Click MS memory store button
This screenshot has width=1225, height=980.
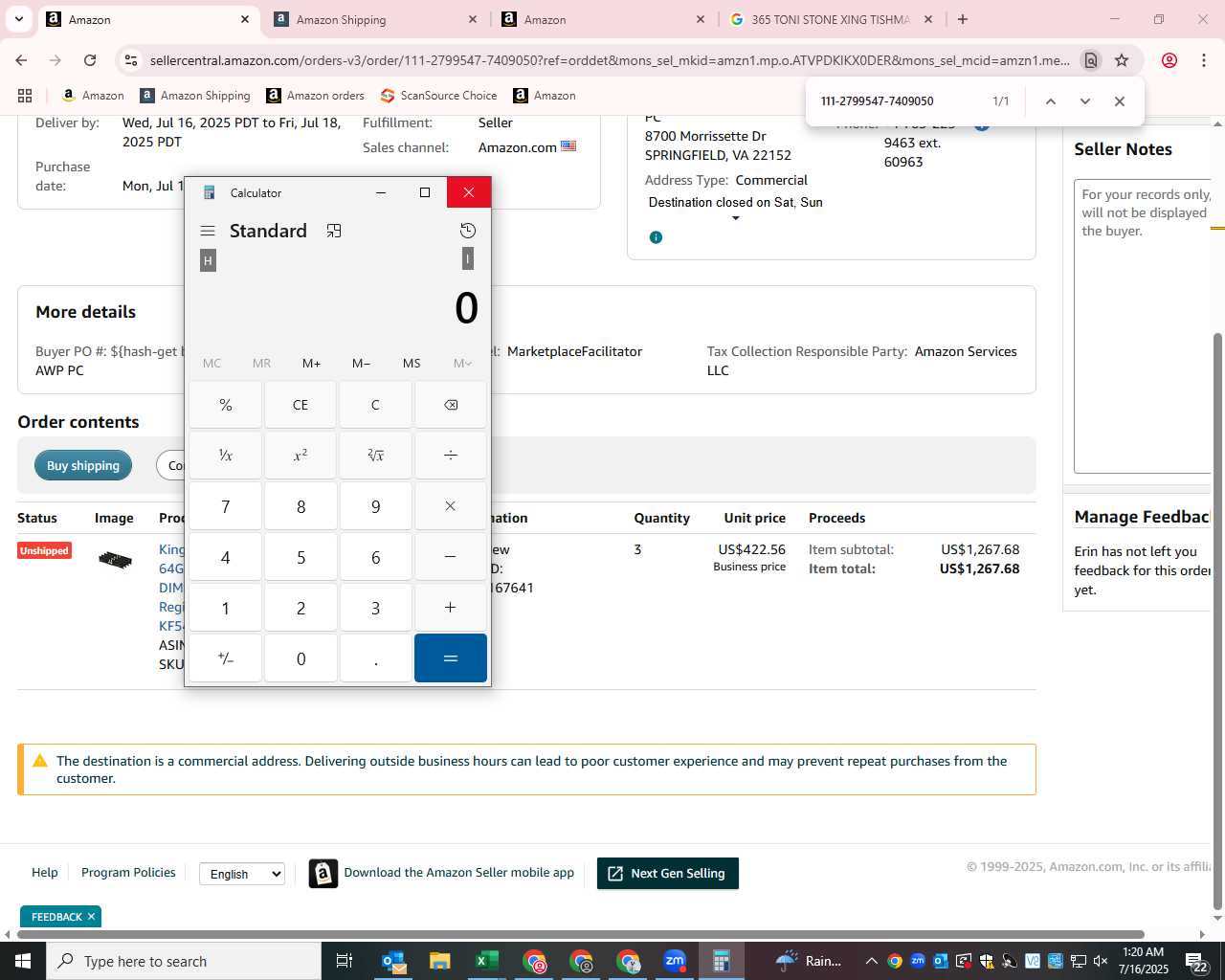[412, 364]
